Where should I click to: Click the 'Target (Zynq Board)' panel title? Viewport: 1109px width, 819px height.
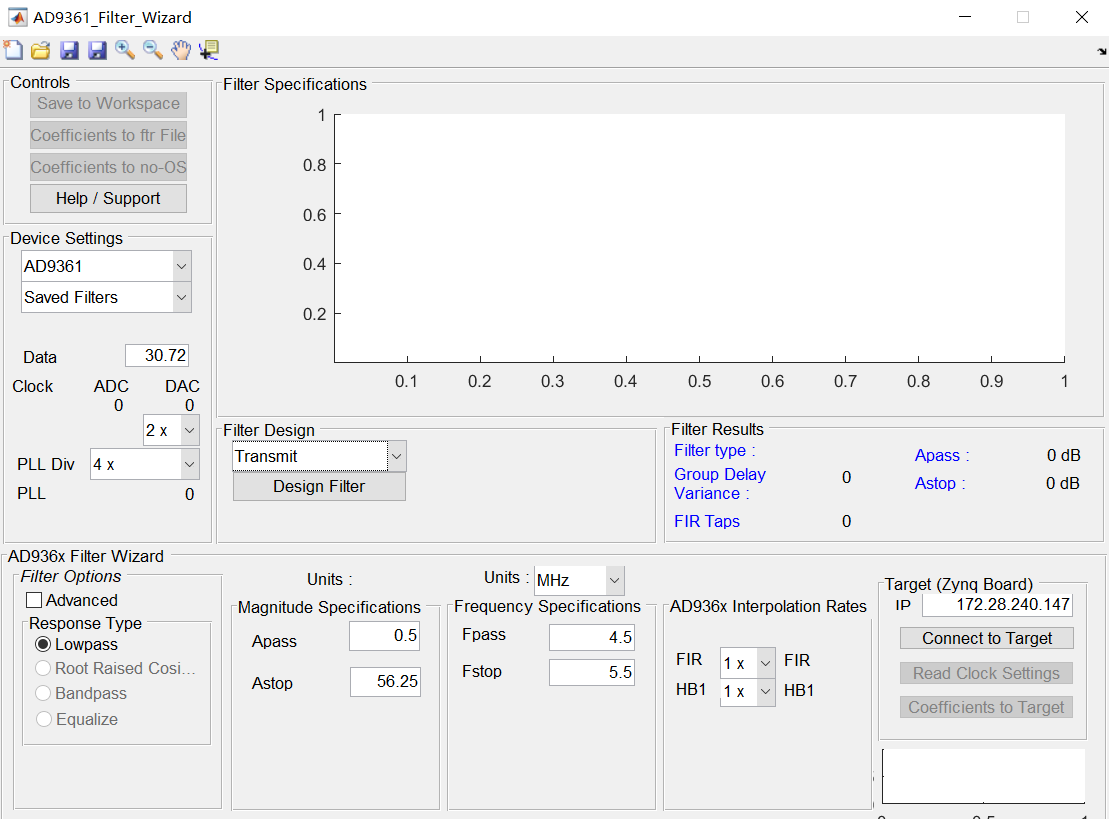click(x=958, y=584)
